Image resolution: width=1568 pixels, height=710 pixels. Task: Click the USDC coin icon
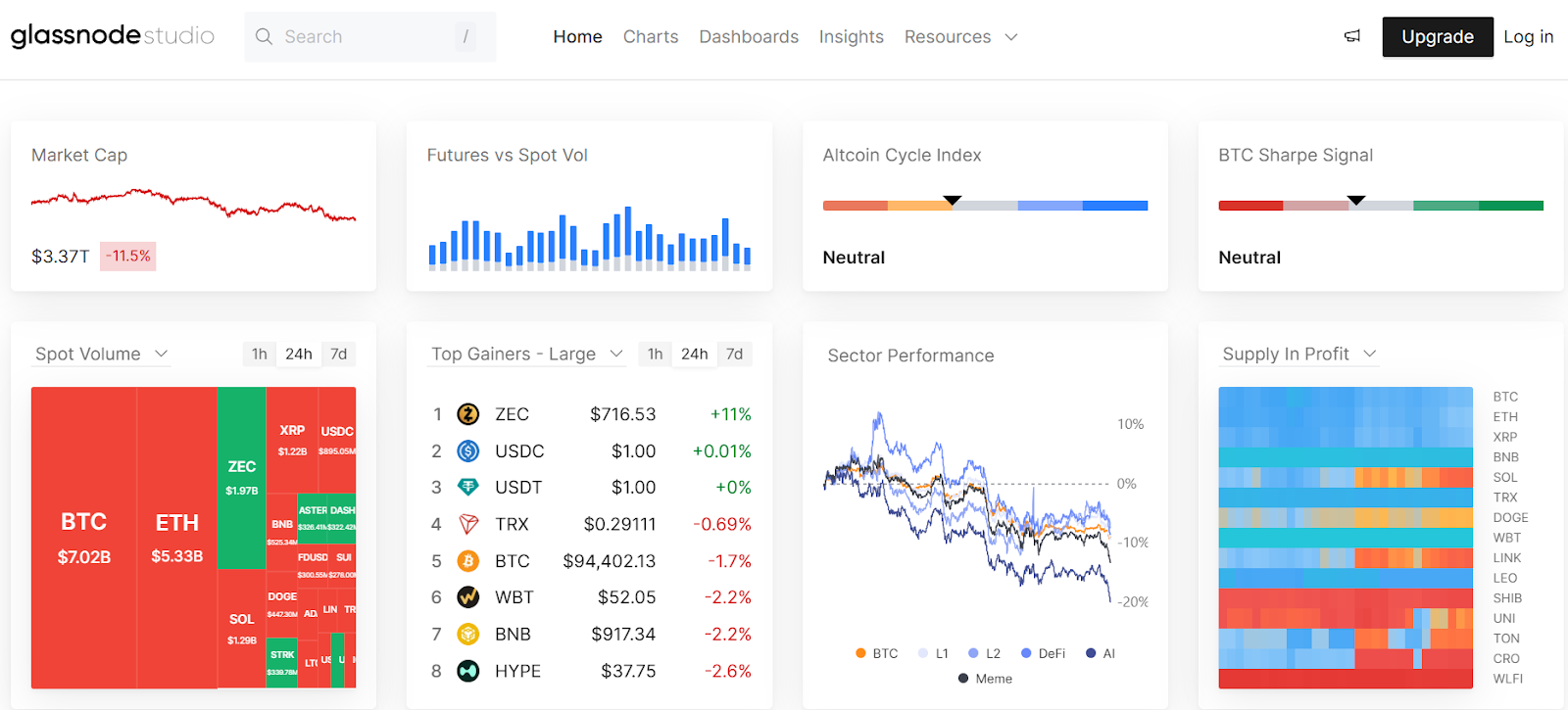tap(468, 451)
